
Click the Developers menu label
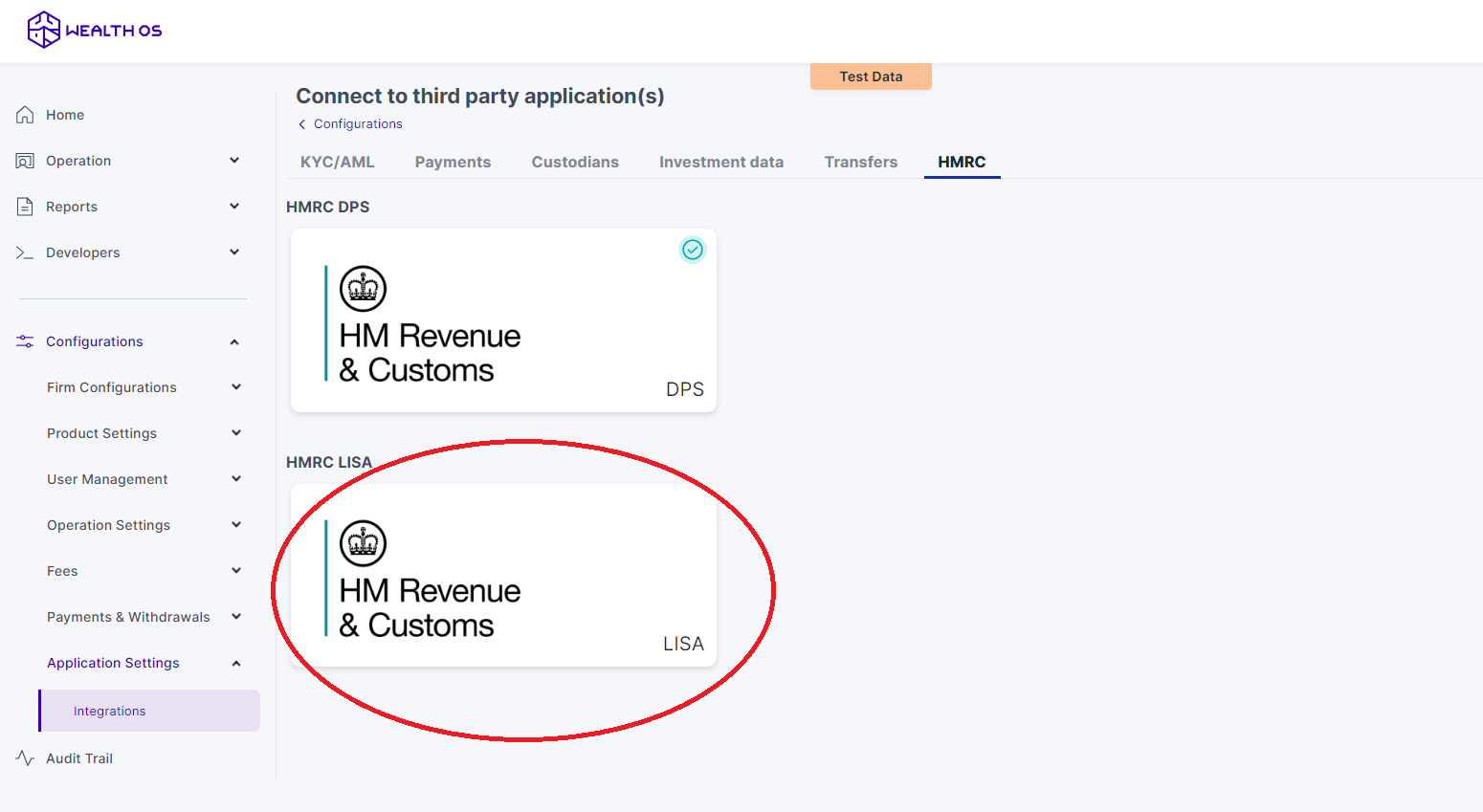point(83,252)
